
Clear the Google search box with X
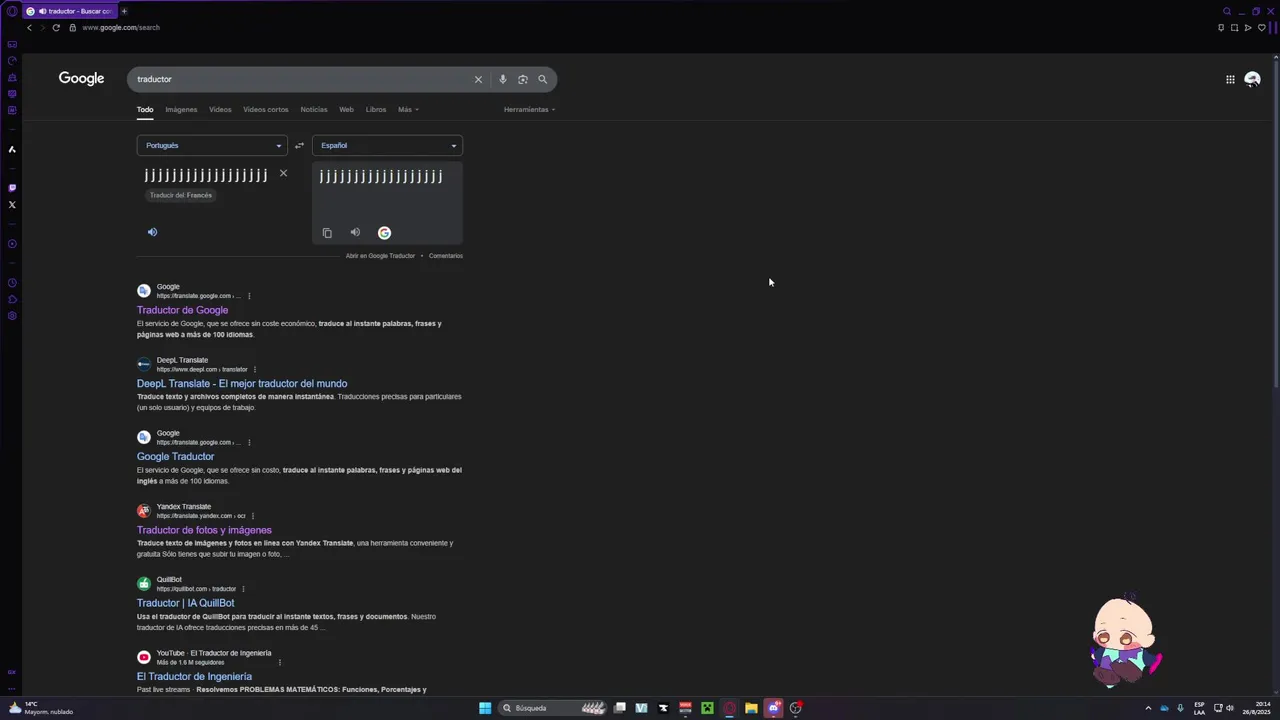[478, 79]
